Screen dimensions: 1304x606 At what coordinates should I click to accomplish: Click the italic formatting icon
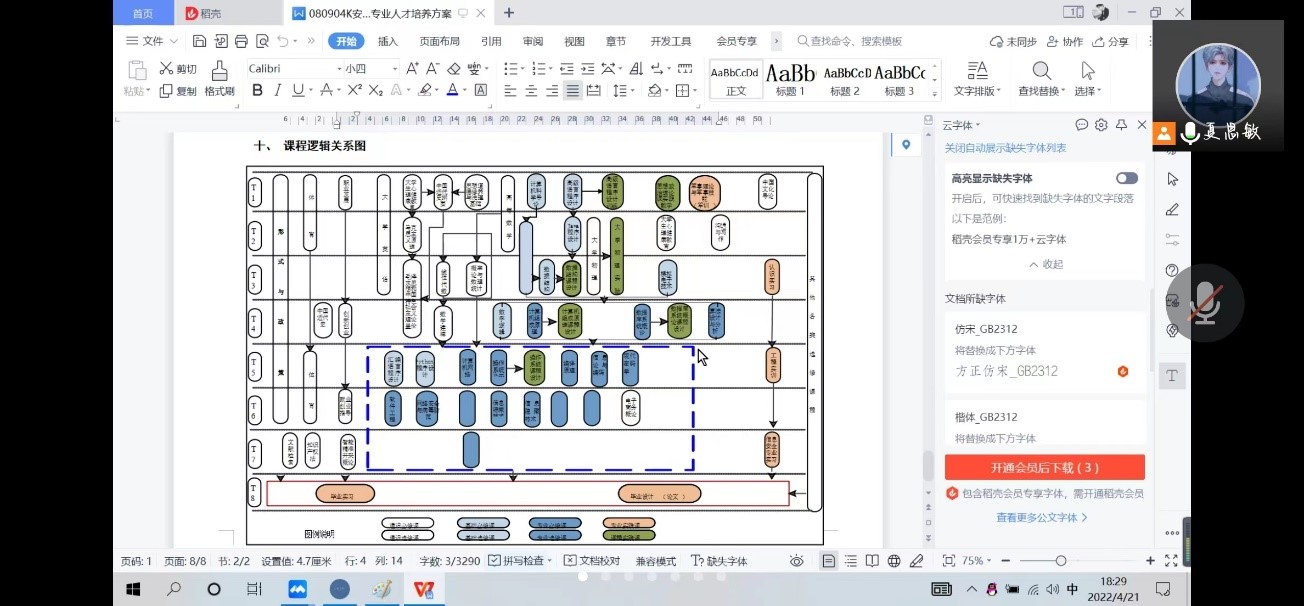click(x=278, y=90)
